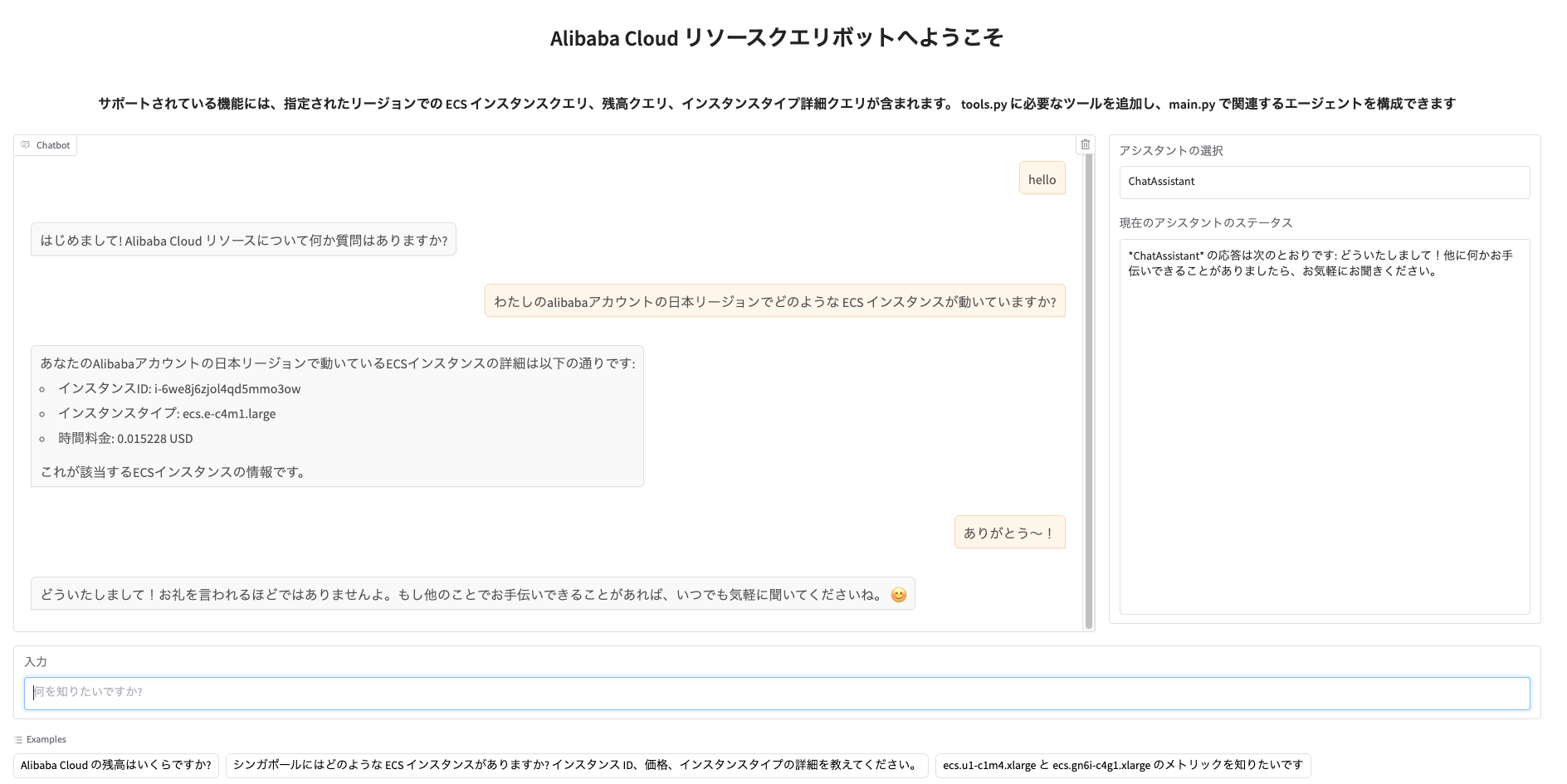1567x784 pixels.
Task: Click the trash icon to clear the chat
Action: (x=1085, y=144)
